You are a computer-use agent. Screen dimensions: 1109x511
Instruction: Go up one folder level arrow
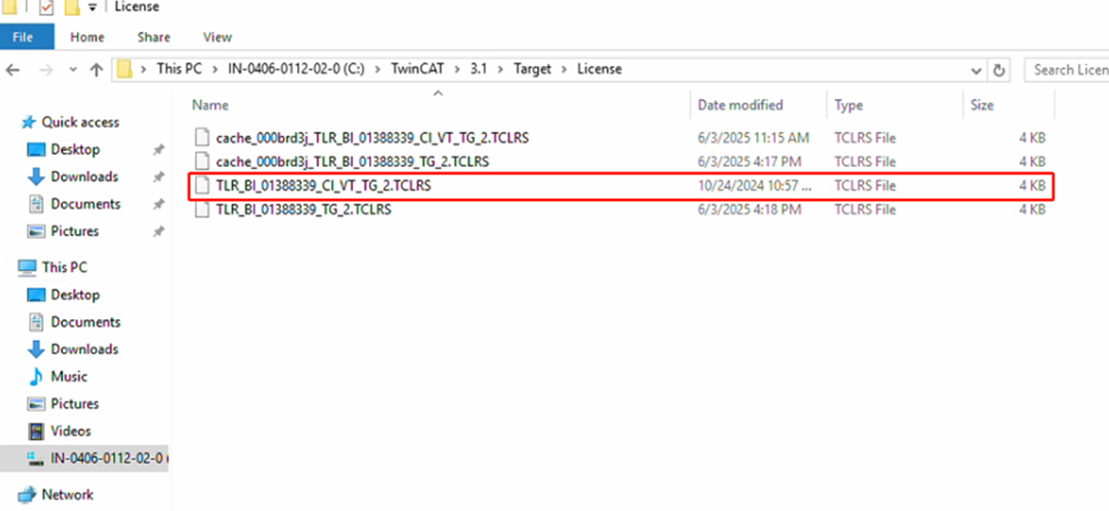[x=96, y=69]
